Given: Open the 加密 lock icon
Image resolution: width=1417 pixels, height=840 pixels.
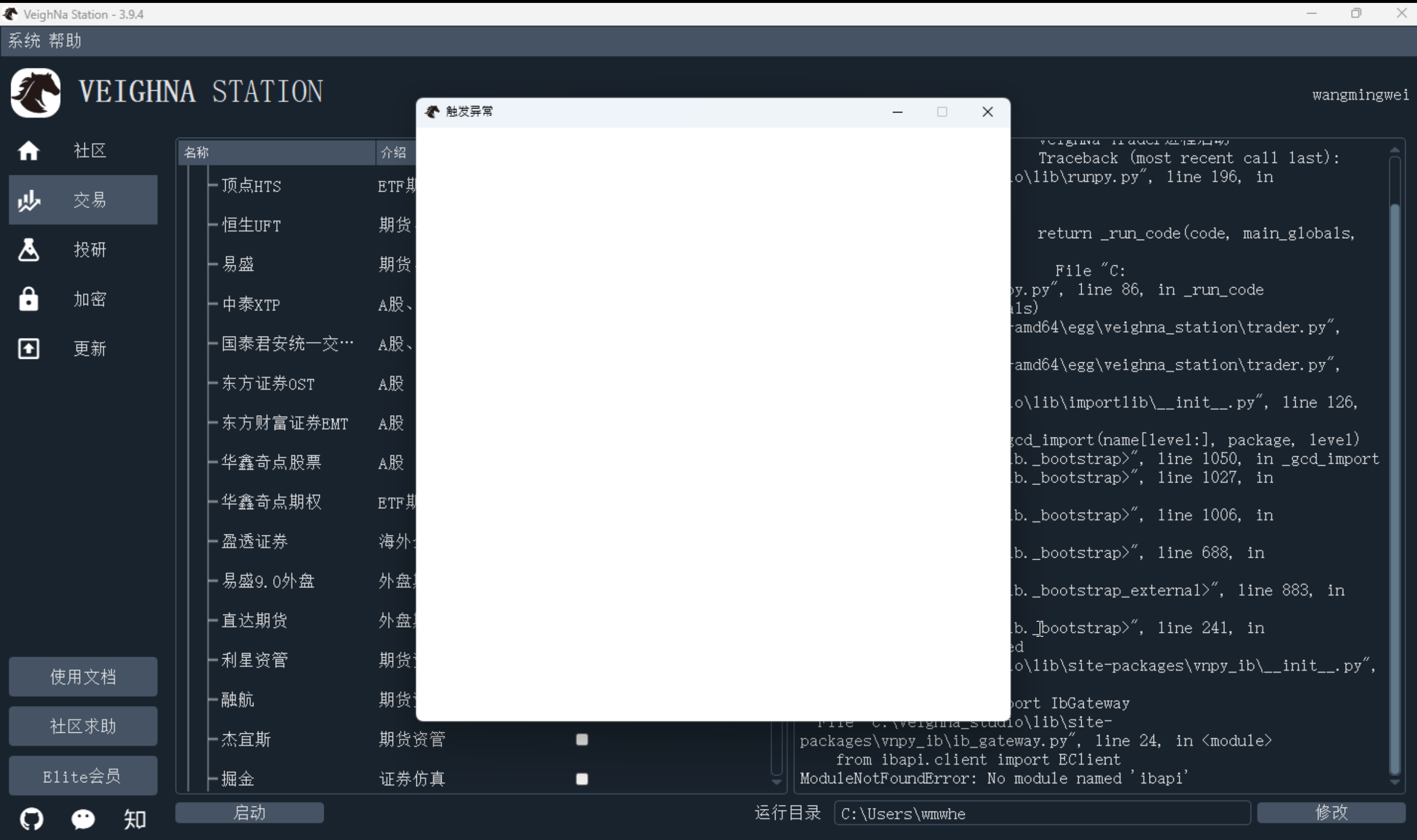Looking at the screenshot, I should tap(28, 299).
